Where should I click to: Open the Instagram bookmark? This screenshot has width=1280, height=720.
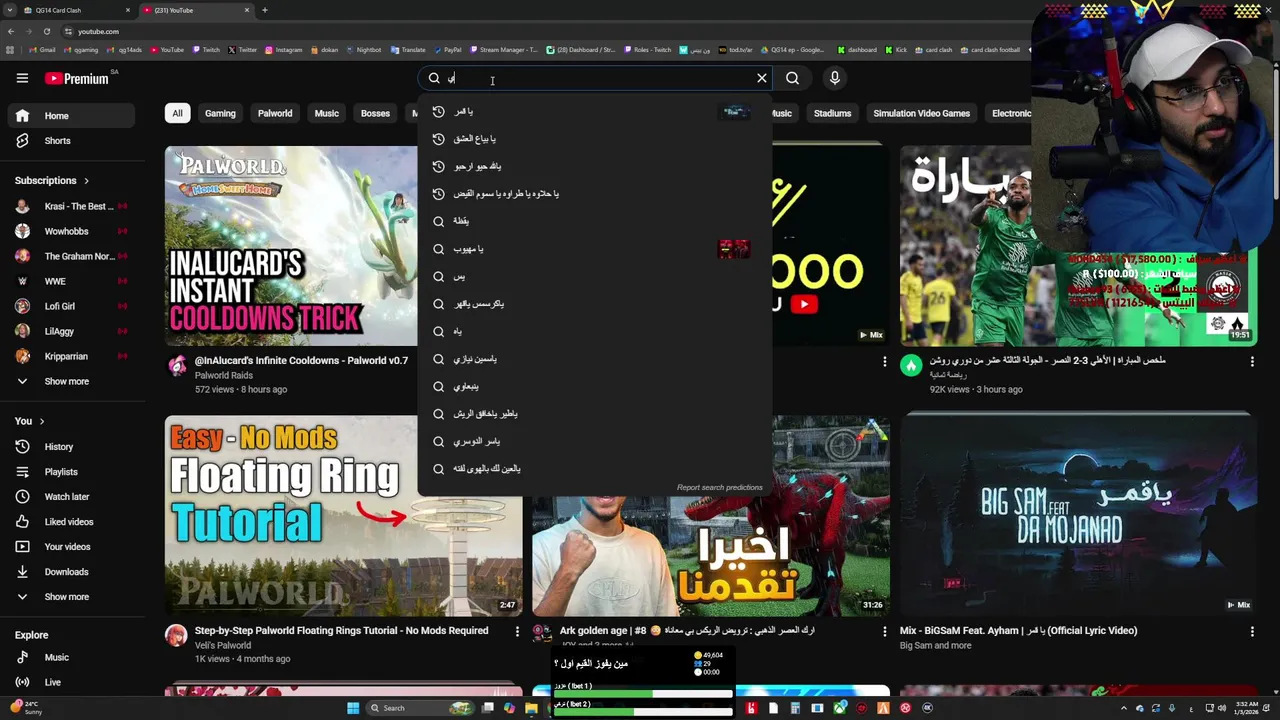283,50
